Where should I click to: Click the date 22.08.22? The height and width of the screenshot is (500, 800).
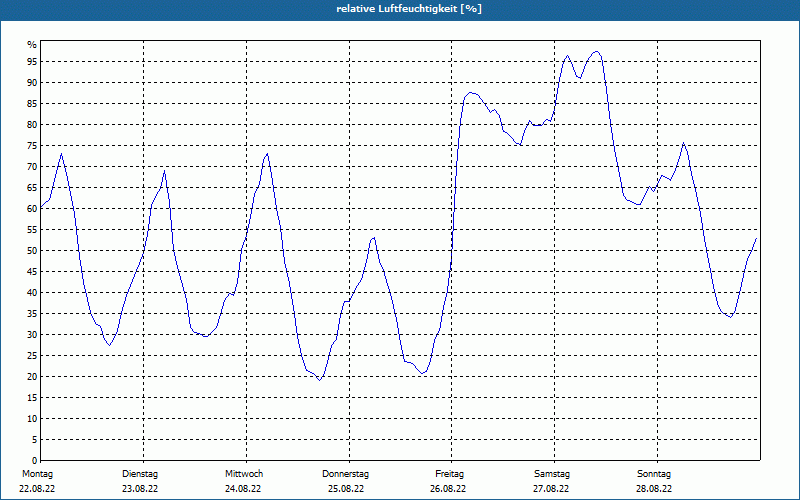tap(37, 489)
